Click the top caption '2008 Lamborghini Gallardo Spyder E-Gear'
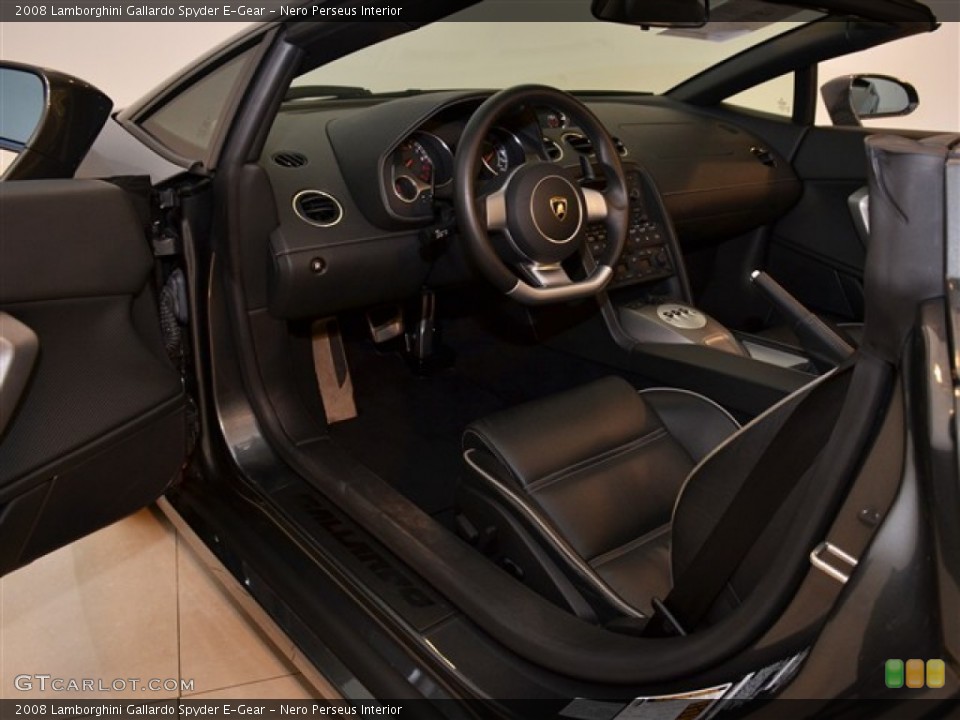This screenshot has height=720, width=960. click(x=140, y=10)
